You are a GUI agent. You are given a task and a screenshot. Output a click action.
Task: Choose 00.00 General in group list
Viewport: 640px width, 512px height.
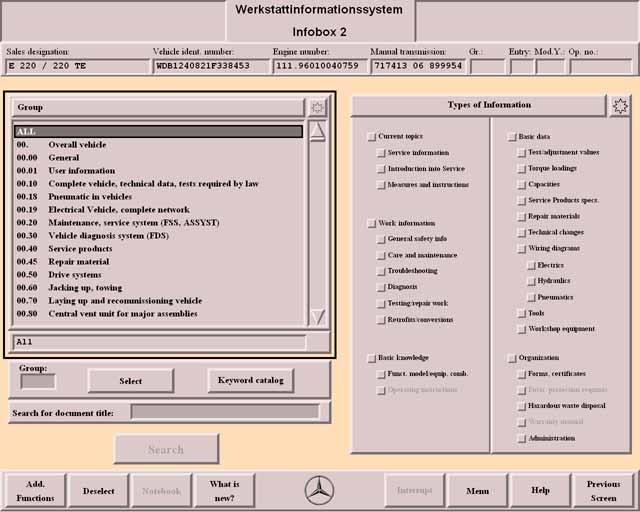[158, 158]
